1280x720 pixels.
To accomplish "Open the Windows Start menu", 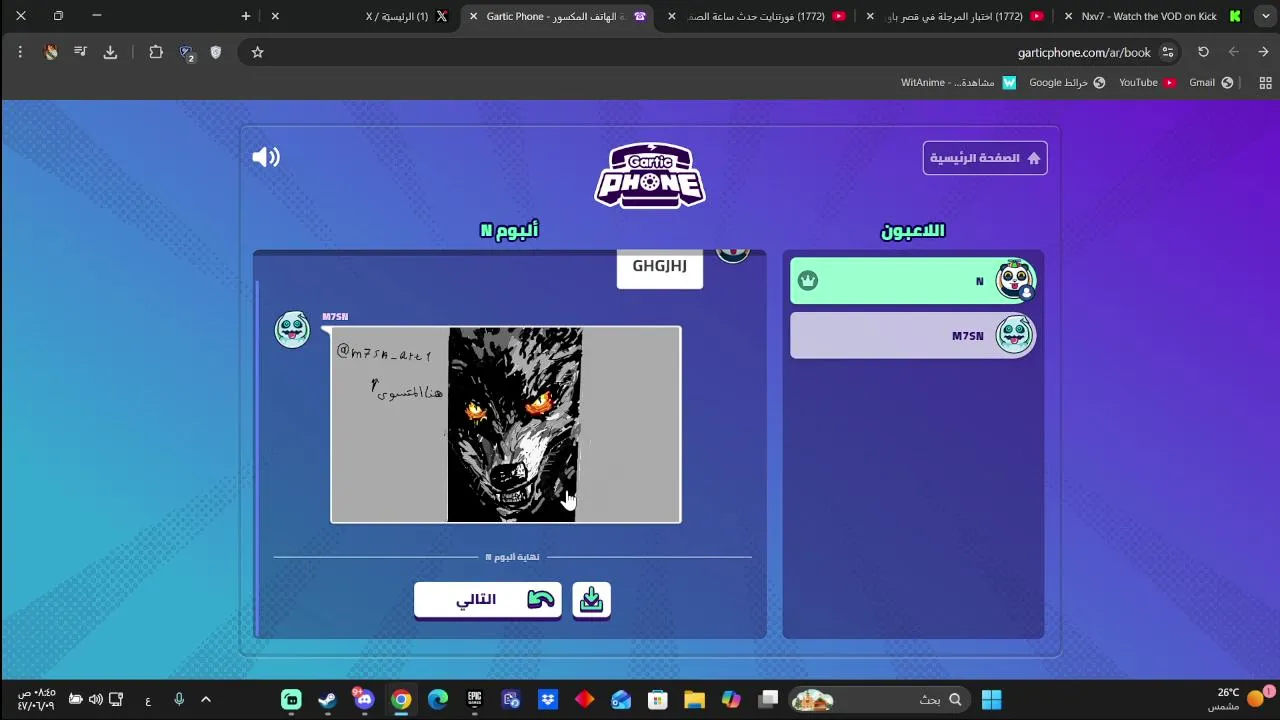I will (x=991, y=699).
